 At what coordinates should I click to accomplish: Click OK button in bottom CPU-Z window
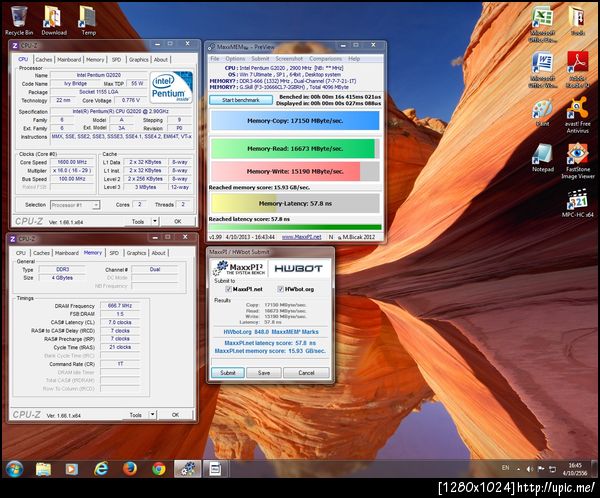(x=176, y=415)
